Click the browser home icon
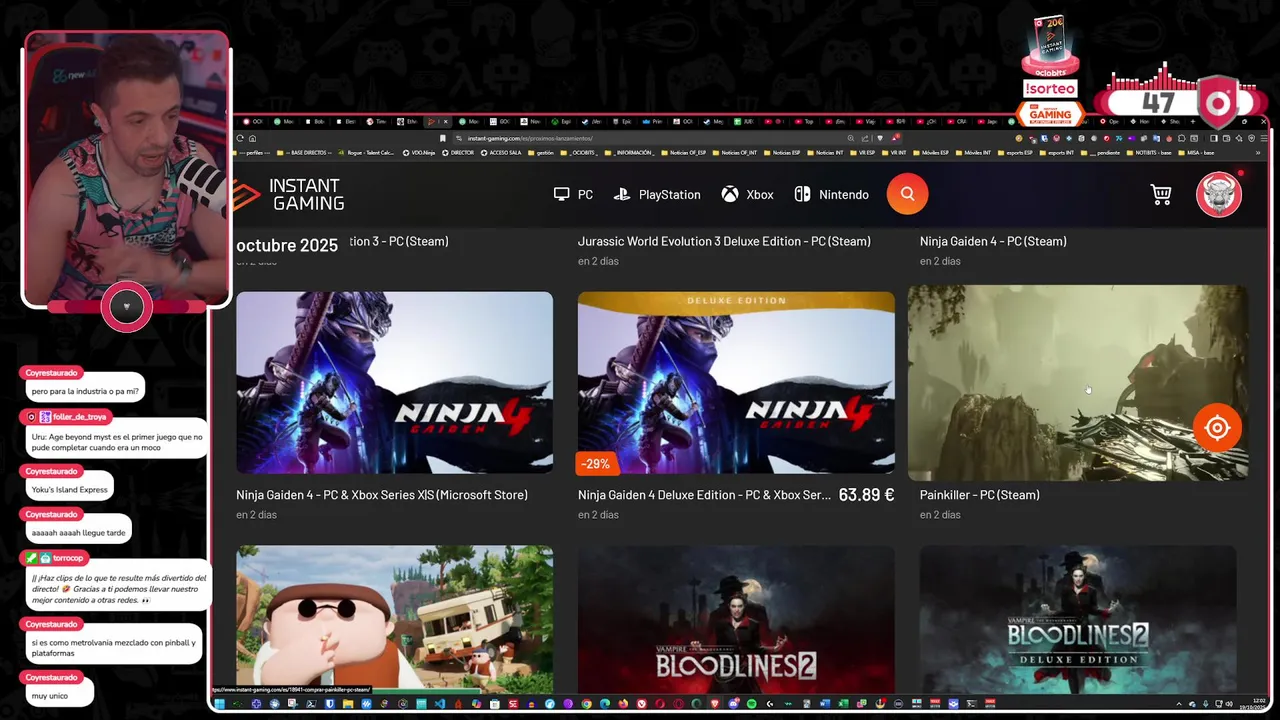Image resolution: width=1280 pixels, height=720 pixels. tap(252, 138)
